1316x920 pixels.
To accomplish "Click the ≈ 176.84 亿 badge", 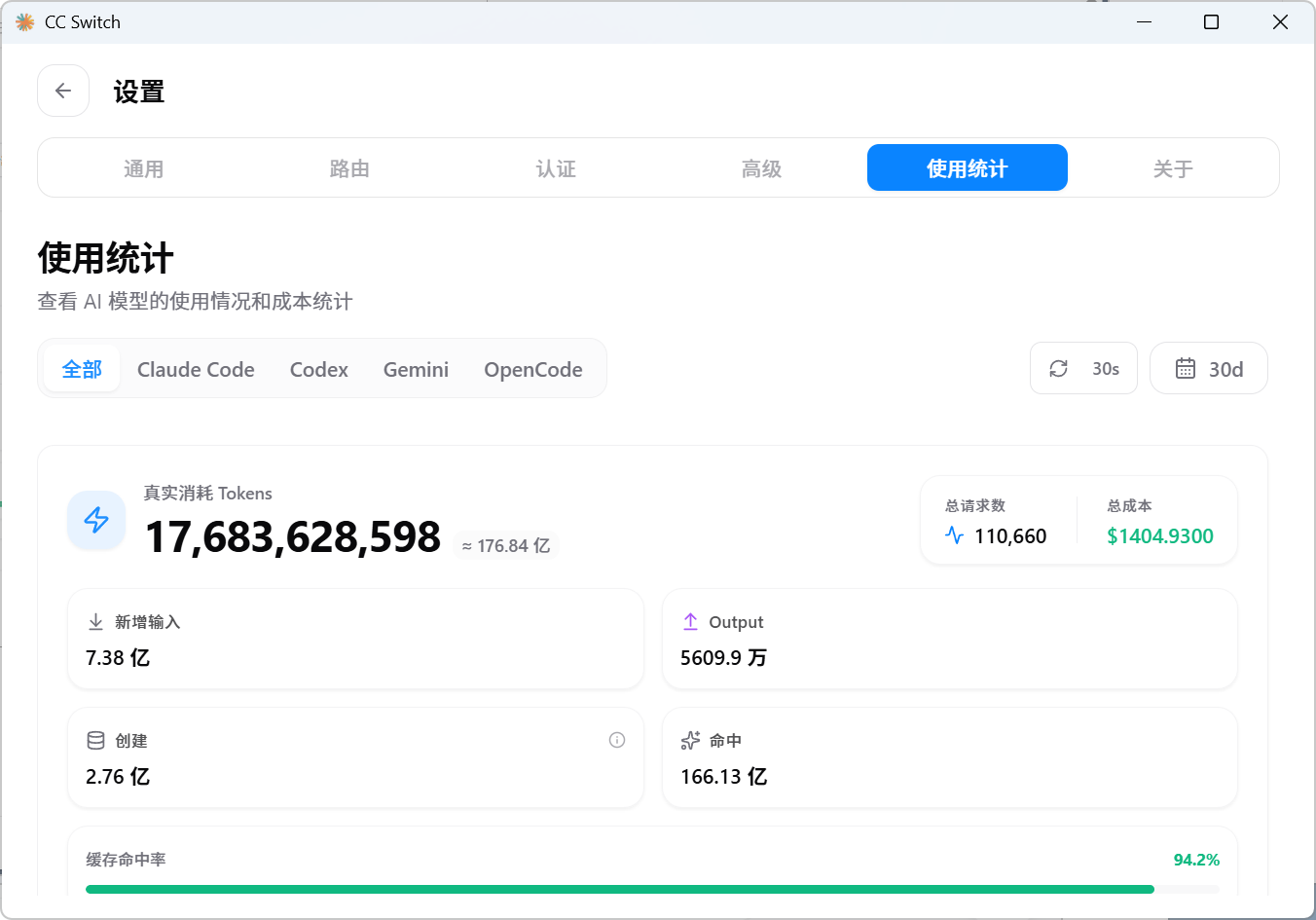I will pyautogui.click(x=506, y=546).
